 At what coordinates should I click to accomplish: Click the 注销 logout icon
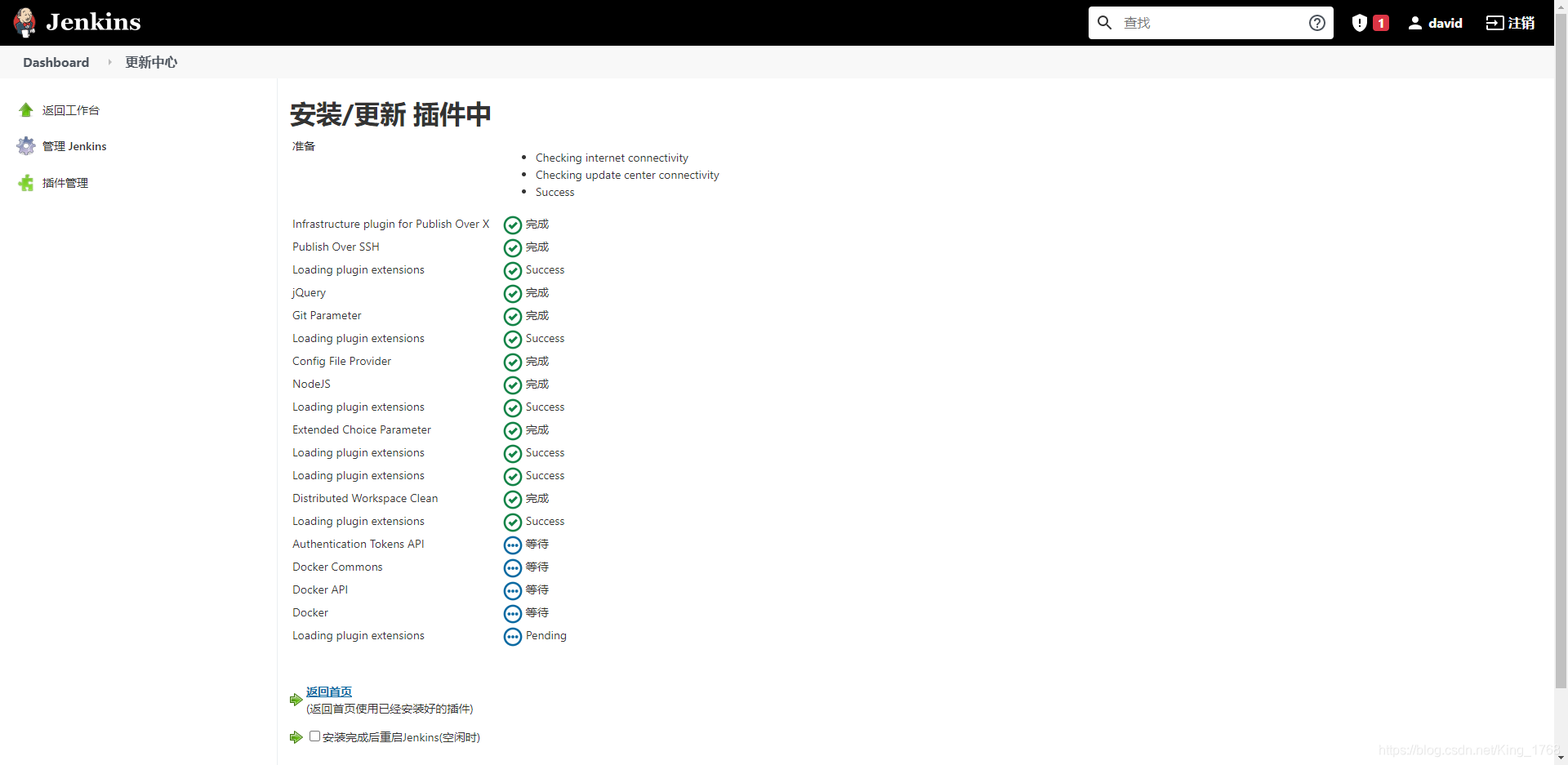click(x=1494, y=23)
